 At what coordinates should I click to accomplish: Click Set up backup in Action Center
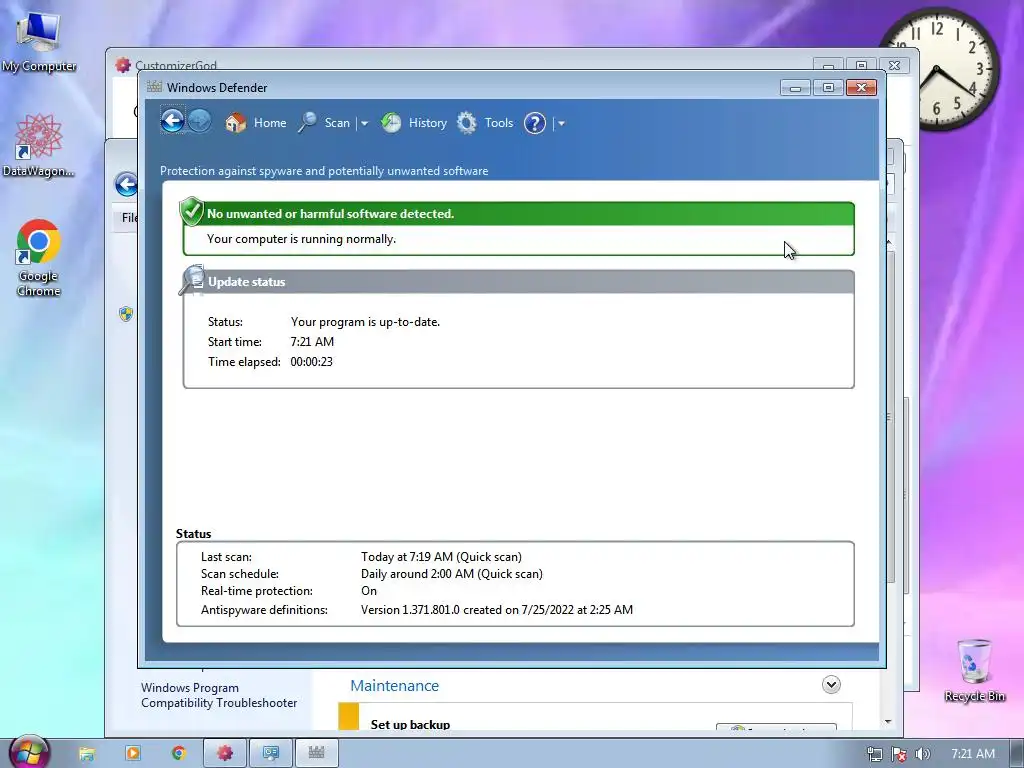tap(410, 724)
